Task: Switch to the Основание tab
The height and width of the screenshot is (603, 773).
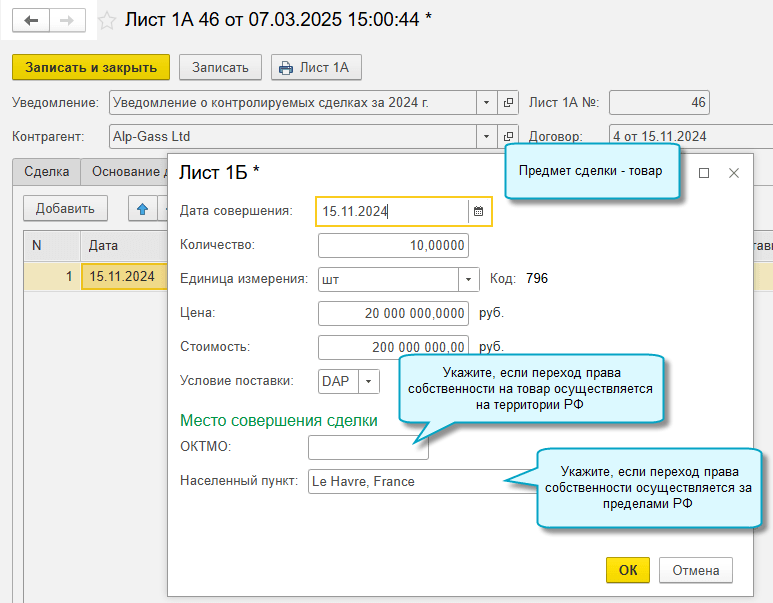Action: tap(125, 172)
